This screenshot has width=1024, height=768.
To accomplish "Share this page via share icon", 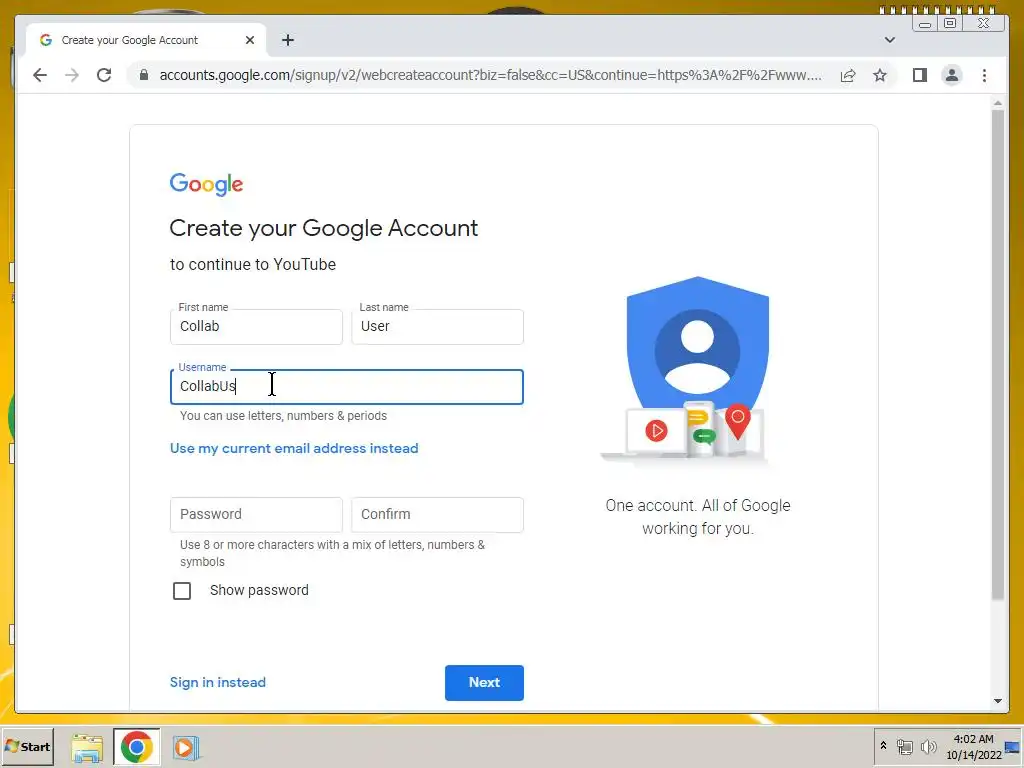I will coord(848,75).
